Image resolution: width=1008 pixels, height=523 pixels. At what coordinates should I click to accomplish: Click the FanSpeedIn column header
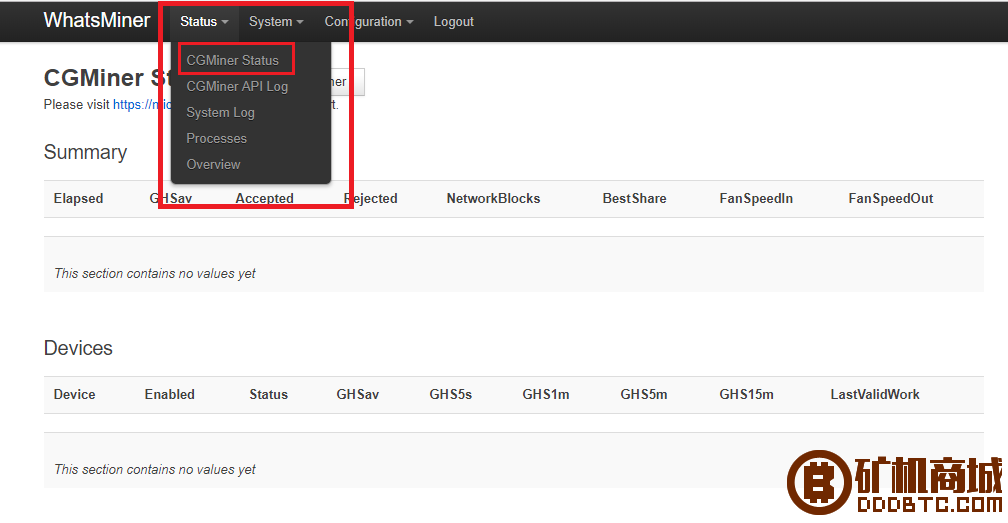(x=756, y=199)
